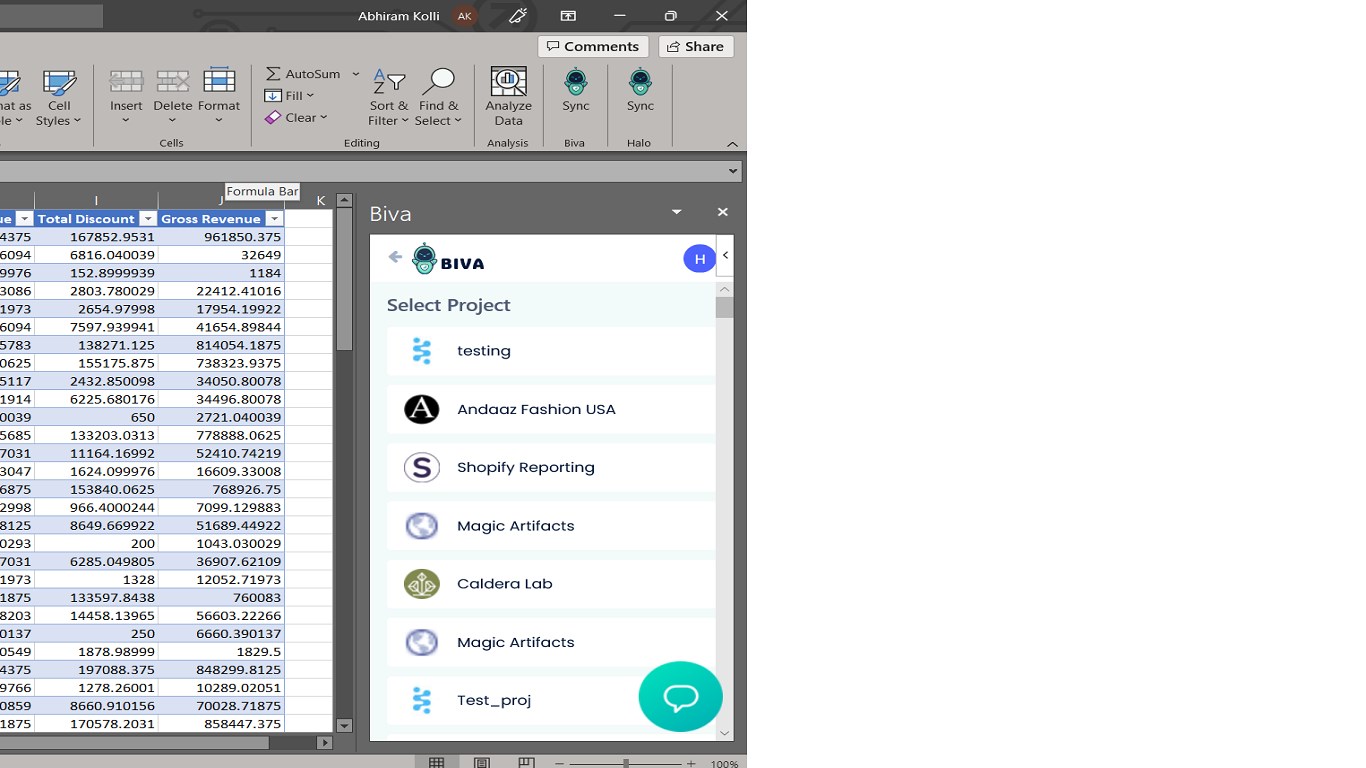Open Find & Select menu
1366x768 pixels.
click(438, 98)
